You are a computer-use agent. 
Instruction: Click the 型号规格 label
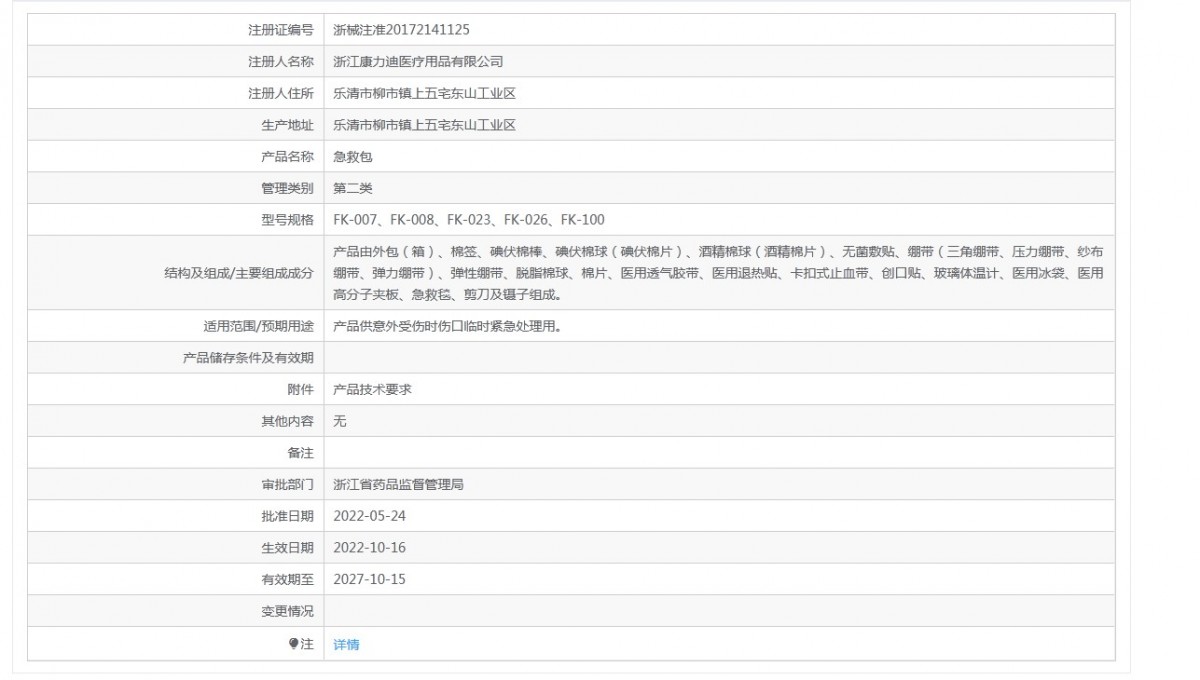tap(287, 220)
